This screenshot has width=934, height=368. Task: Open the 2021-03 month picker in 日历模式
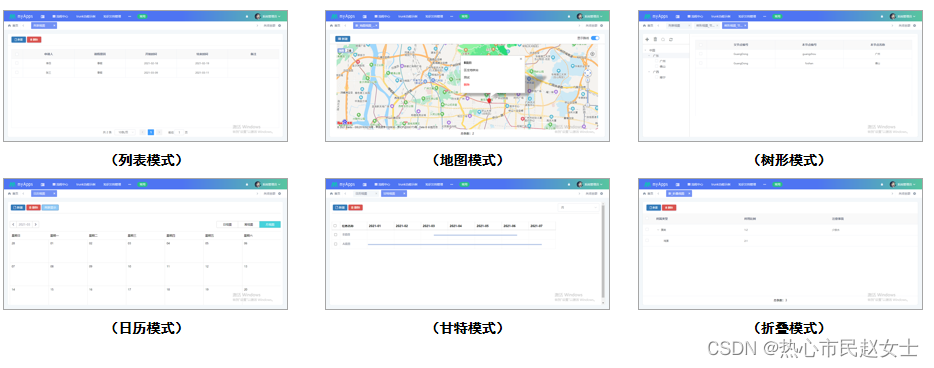point(25,224)
